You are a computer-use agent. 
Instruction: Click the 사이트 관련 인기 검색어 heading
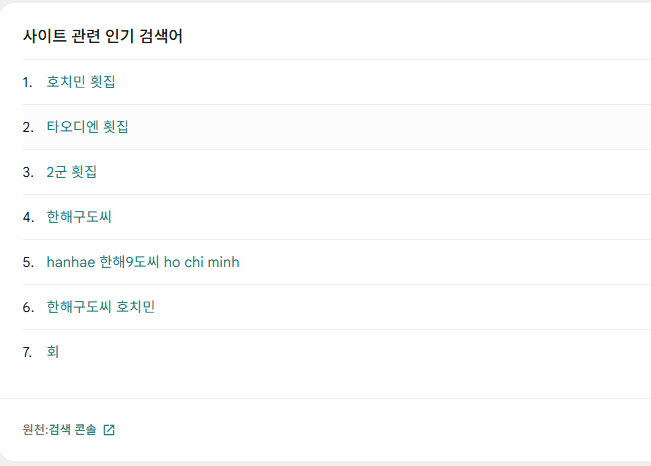click(x=103, y=36)
